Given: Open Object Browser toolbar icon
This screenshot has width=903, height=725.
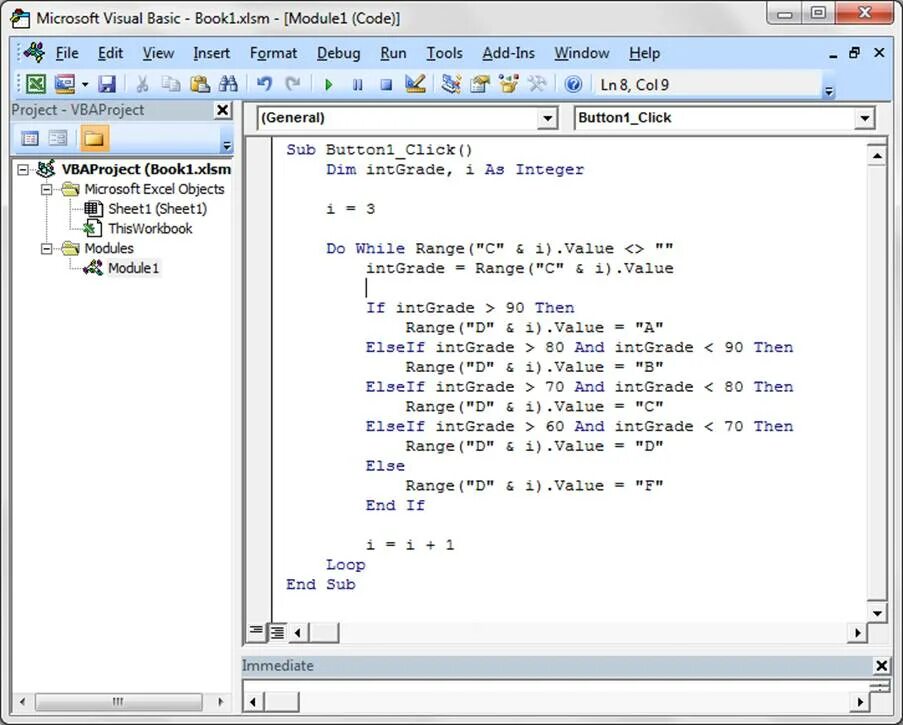Looking at the screenshot, I should [x=509, y=84].
